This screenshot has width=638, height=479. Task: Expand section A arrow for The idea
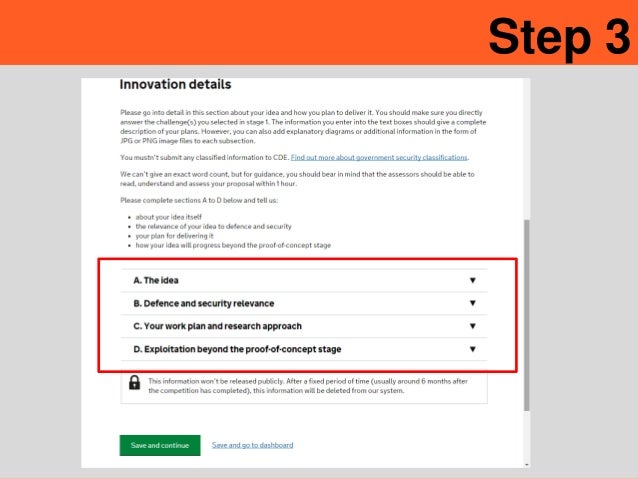pos(472,281)
